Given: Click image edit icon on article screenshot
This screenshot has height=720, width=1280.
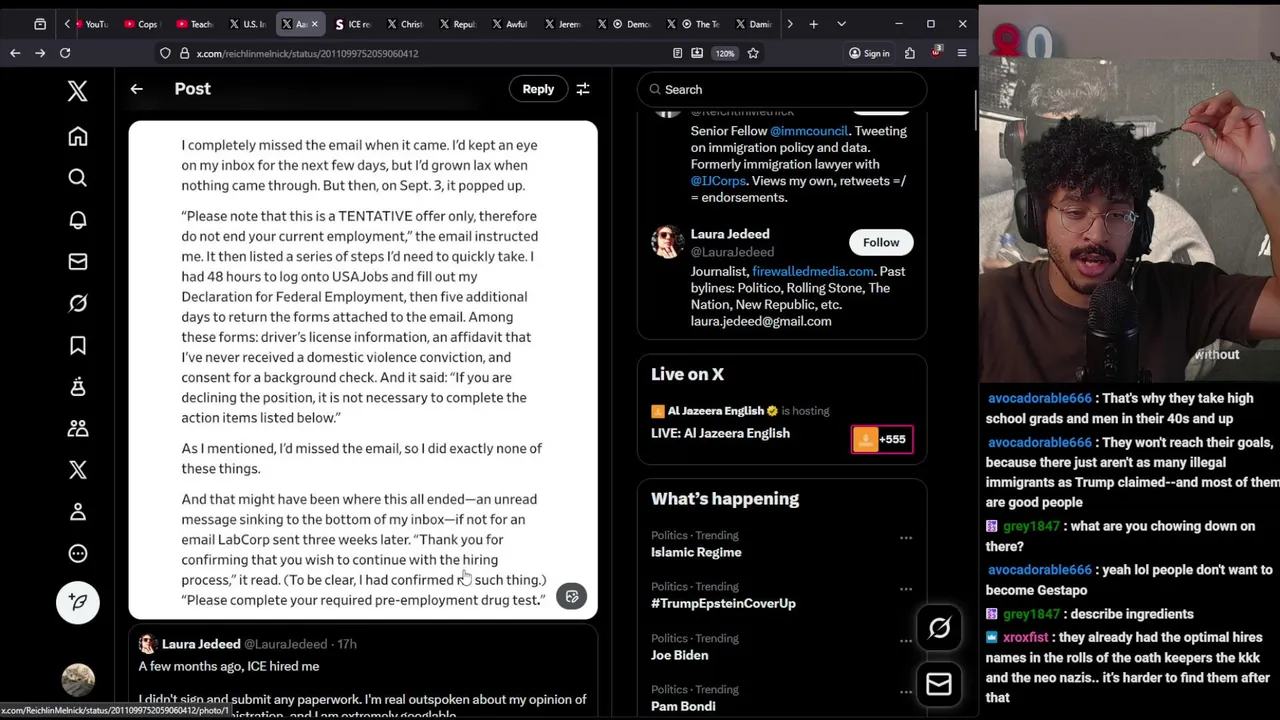Looking at the screenshot, I should pos(572,597).
